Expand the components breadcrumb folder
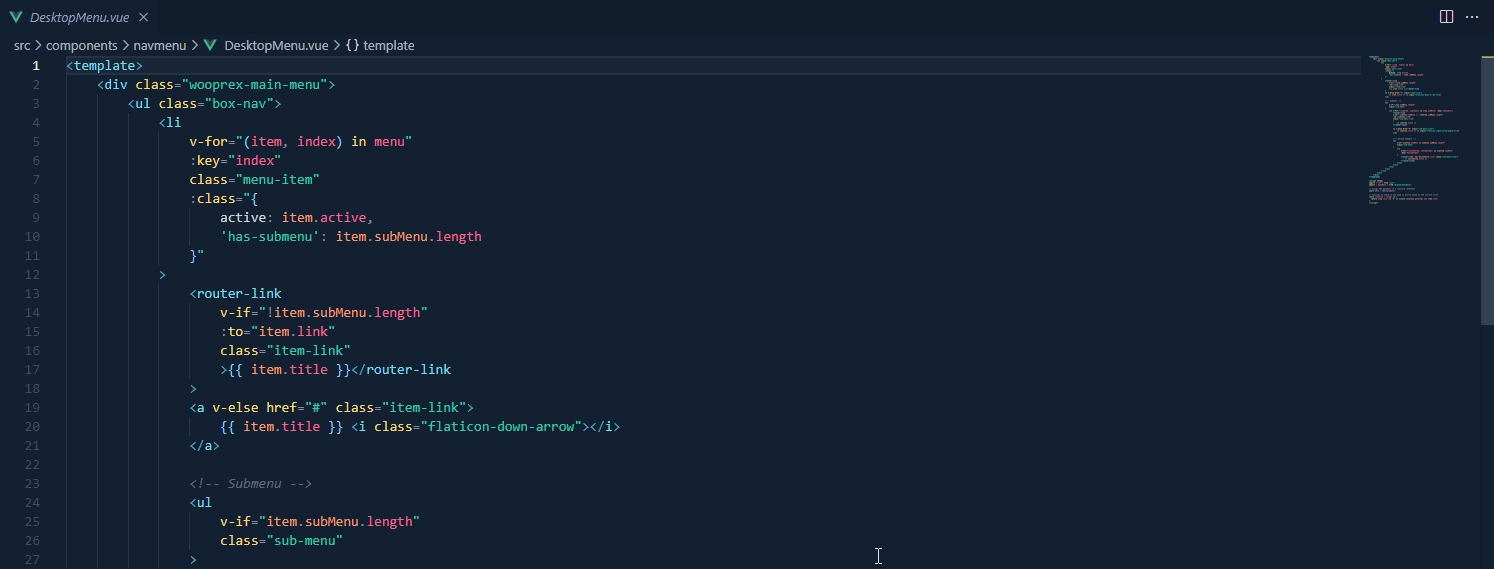The image size is (1494, 569). pyautogui.click(x=82, y=45)
